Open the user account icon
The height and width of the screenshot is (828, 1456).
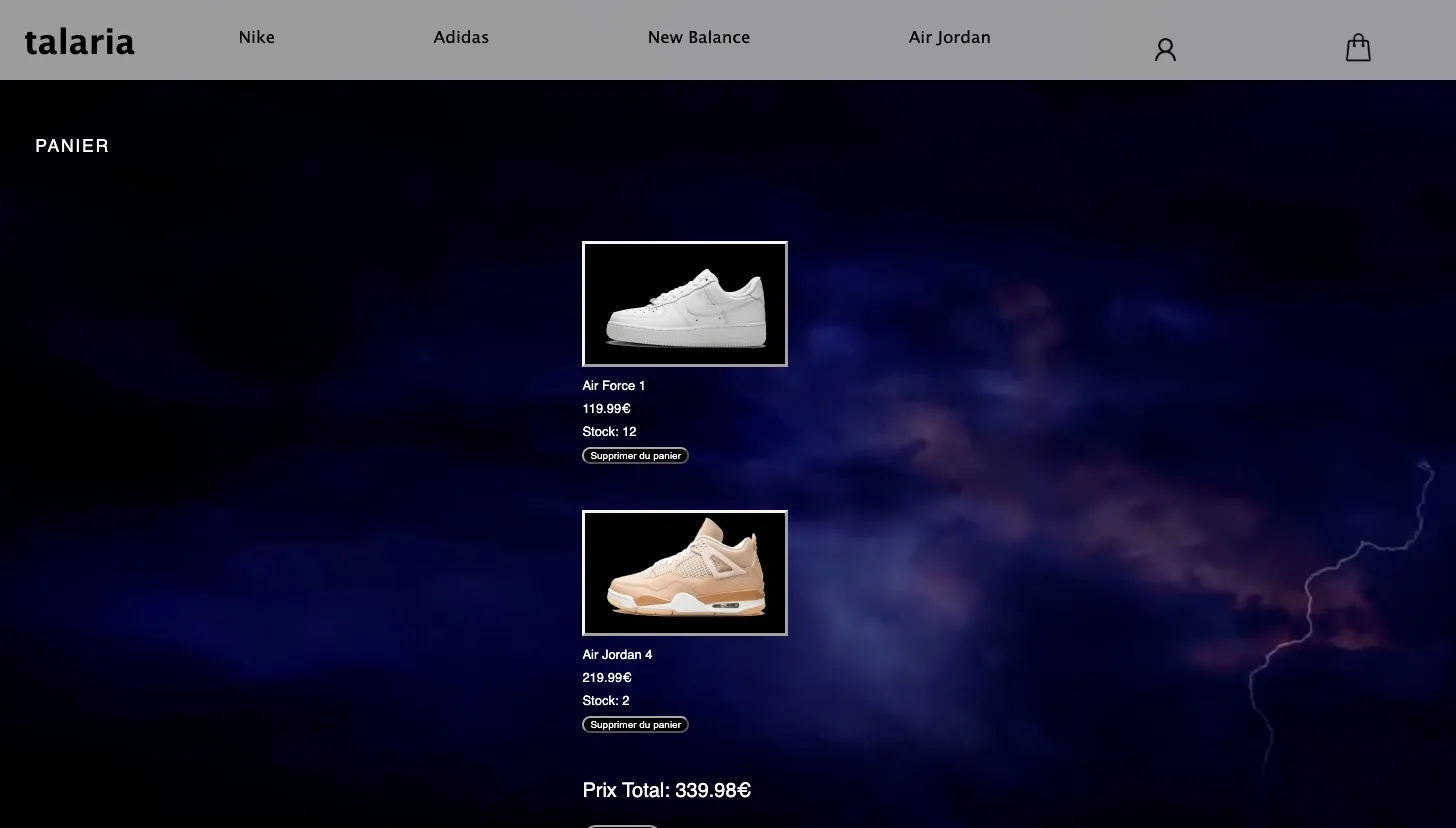pyautogui.click(x=1165, y=50)
